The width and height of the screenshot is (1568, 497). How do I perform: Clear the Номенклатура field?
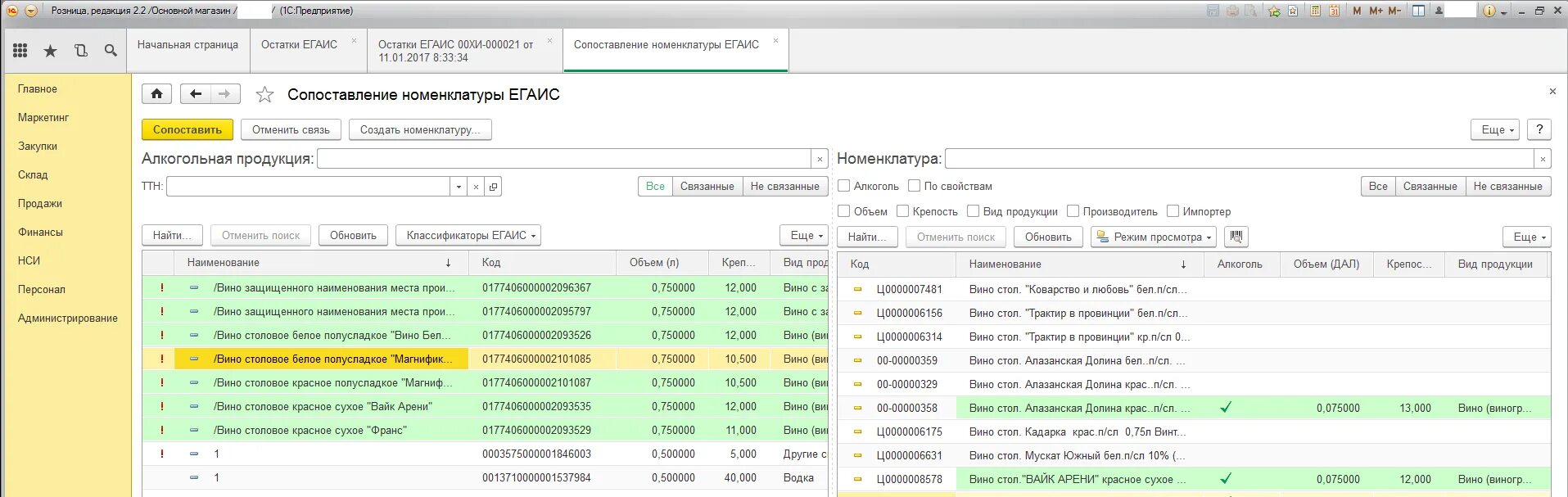click(x=1543, y=159)
